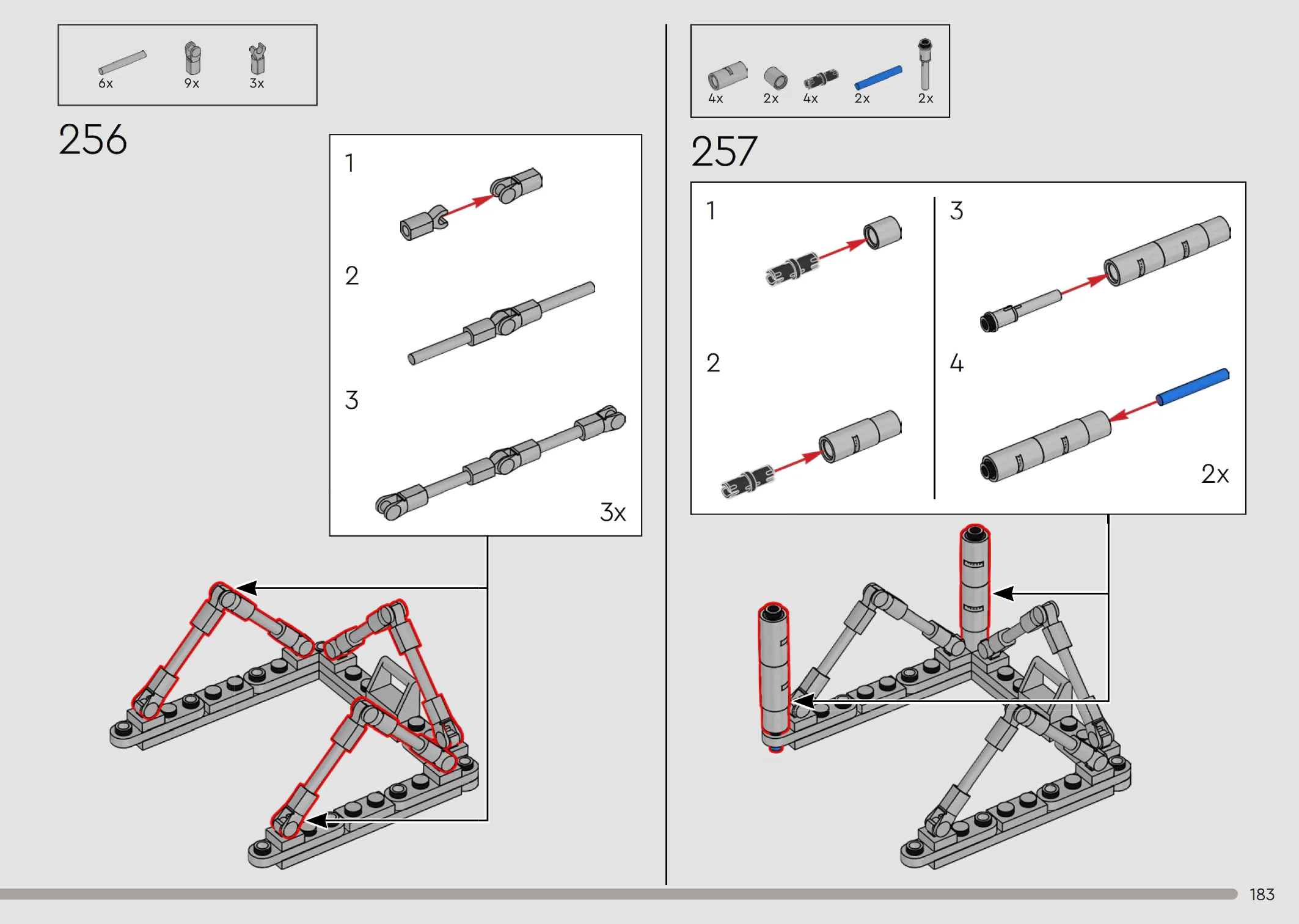This screenshot has width=1299, height=924.
Task: Click the gray axle rod part labeled 6x
Action: point(122,62)
